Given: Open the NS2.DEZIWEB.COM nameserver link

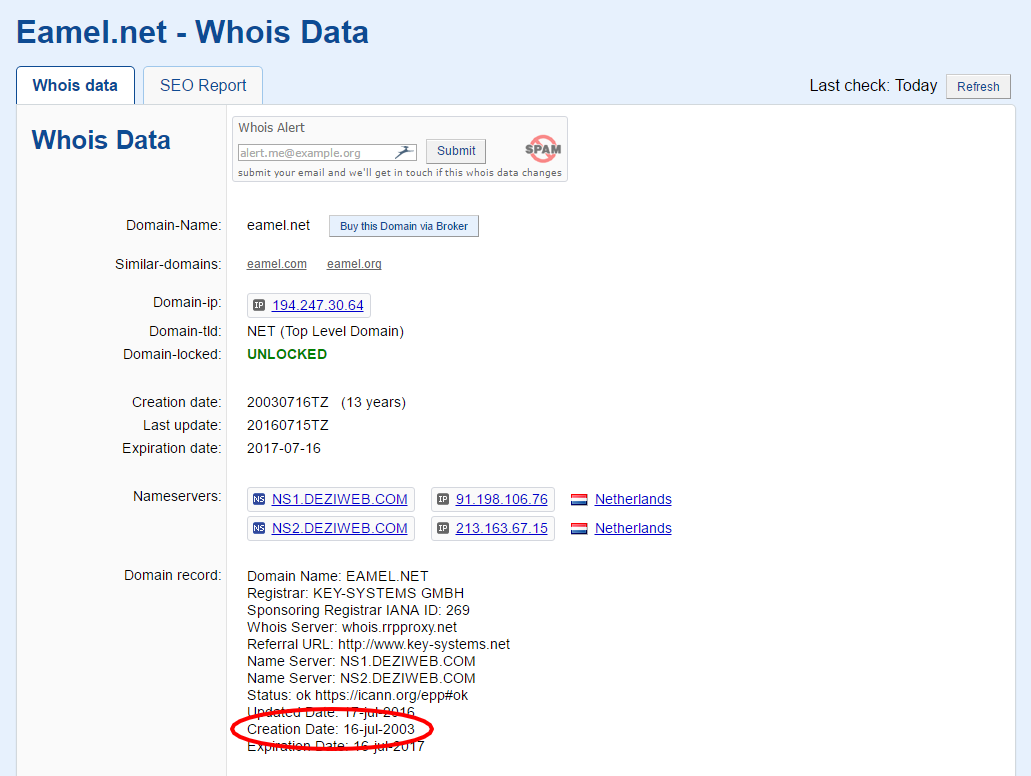Looking at the screenshot, I should (x=339, y=528).
